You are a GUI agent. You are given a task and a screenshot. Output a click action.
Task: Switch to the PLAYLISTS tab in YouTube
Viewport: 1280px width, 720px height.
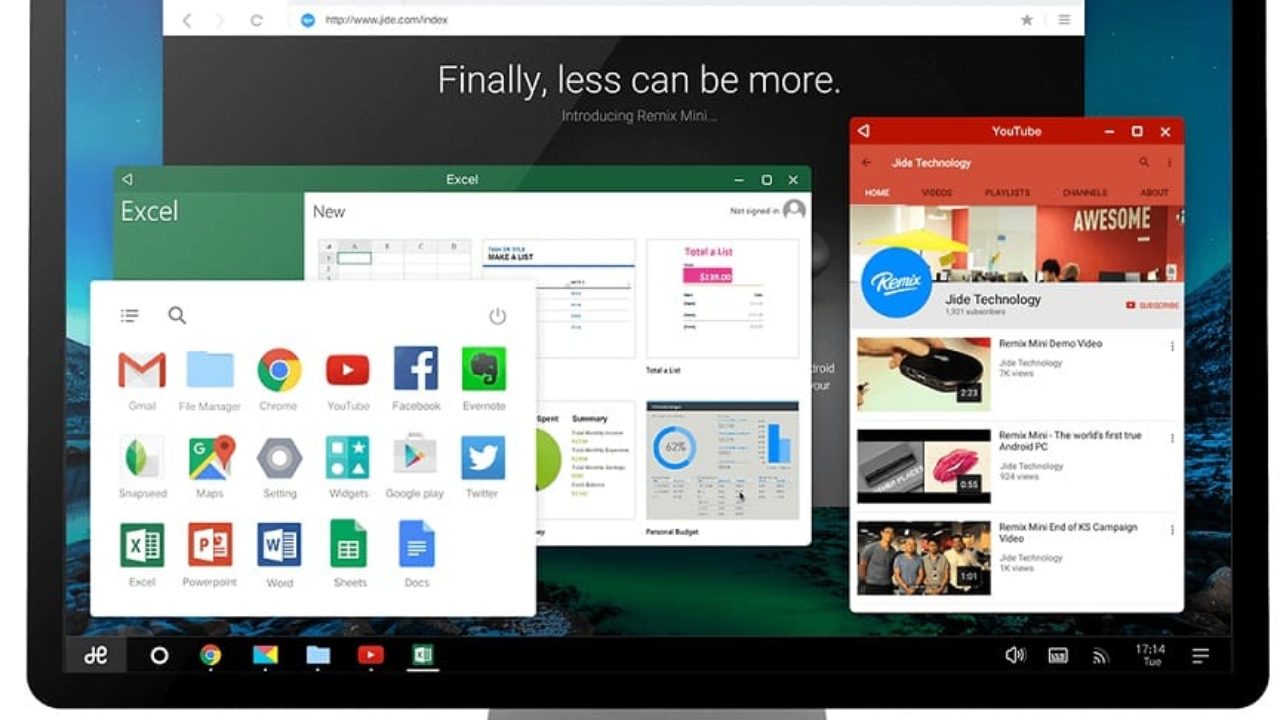tap(1008, 192)
